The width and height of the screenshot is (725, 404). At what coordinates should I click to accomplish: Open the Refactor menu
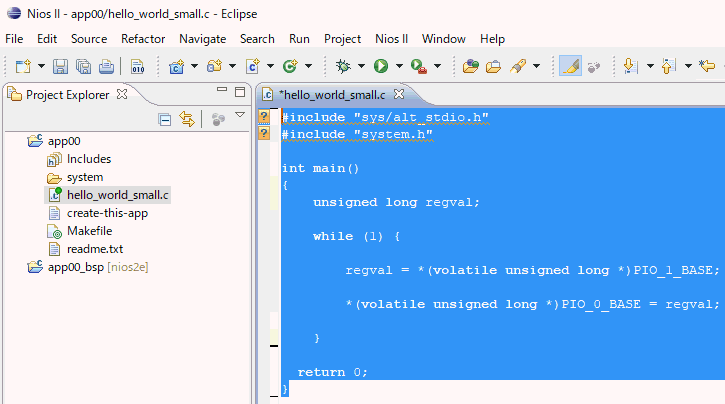pyautogui.click(x=143, y=39)
